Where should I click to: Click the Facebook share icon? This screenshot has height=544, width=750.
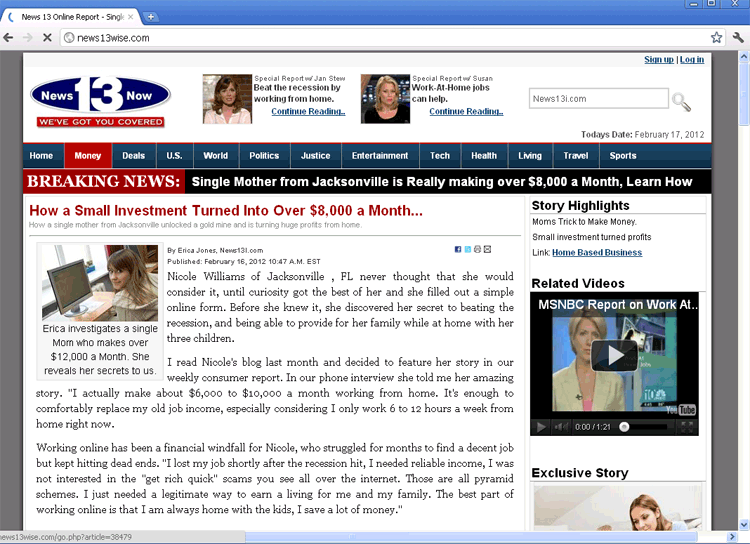(x=458, y=249)
